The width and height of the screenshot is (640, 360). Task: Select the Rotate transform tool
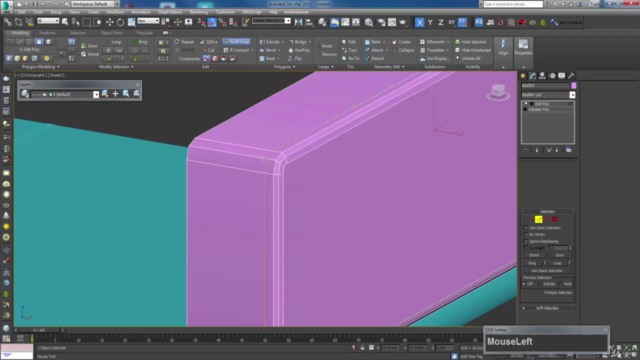120,22
